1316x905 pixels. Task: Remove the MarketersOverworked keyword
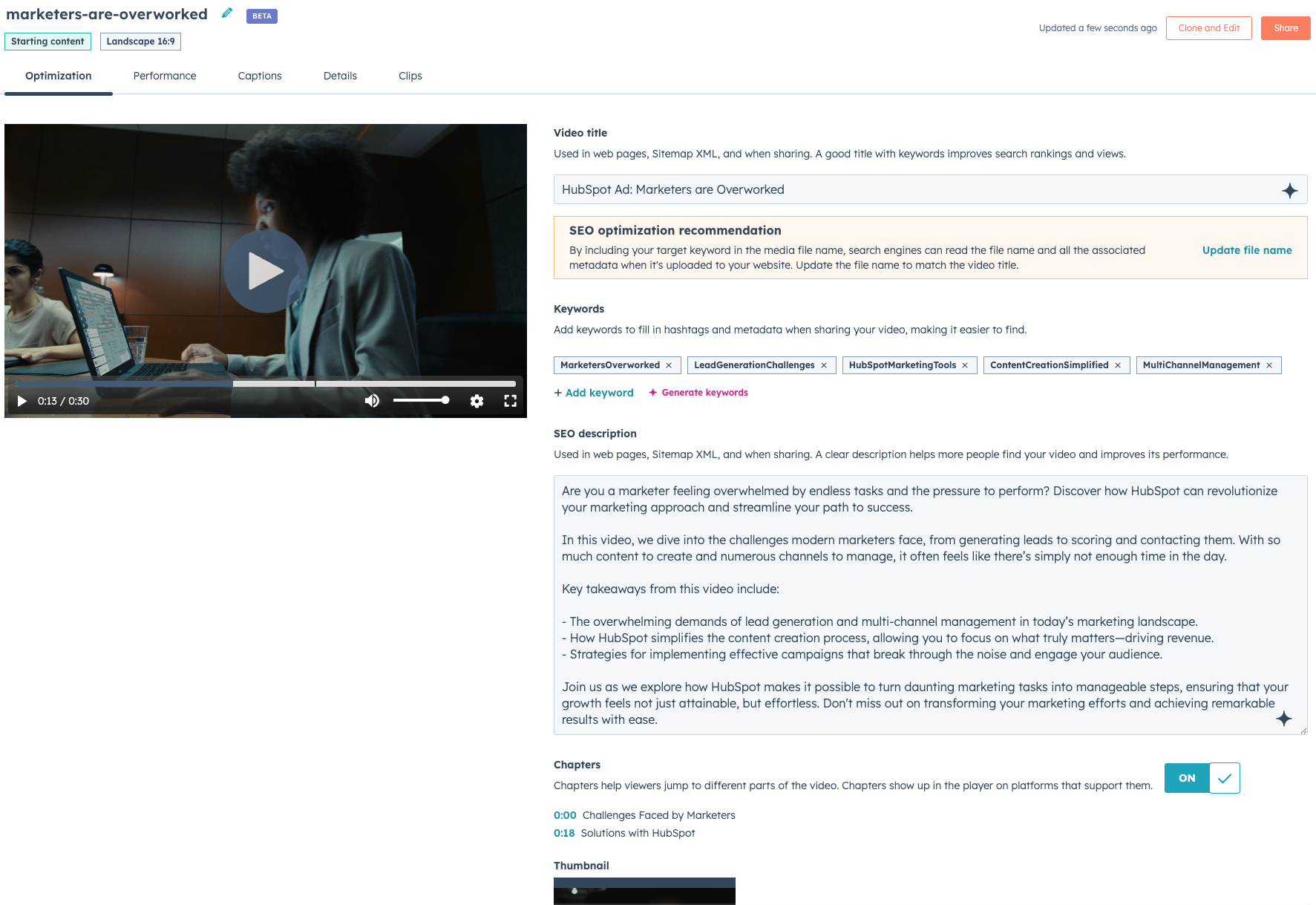(x=670, y=365)
